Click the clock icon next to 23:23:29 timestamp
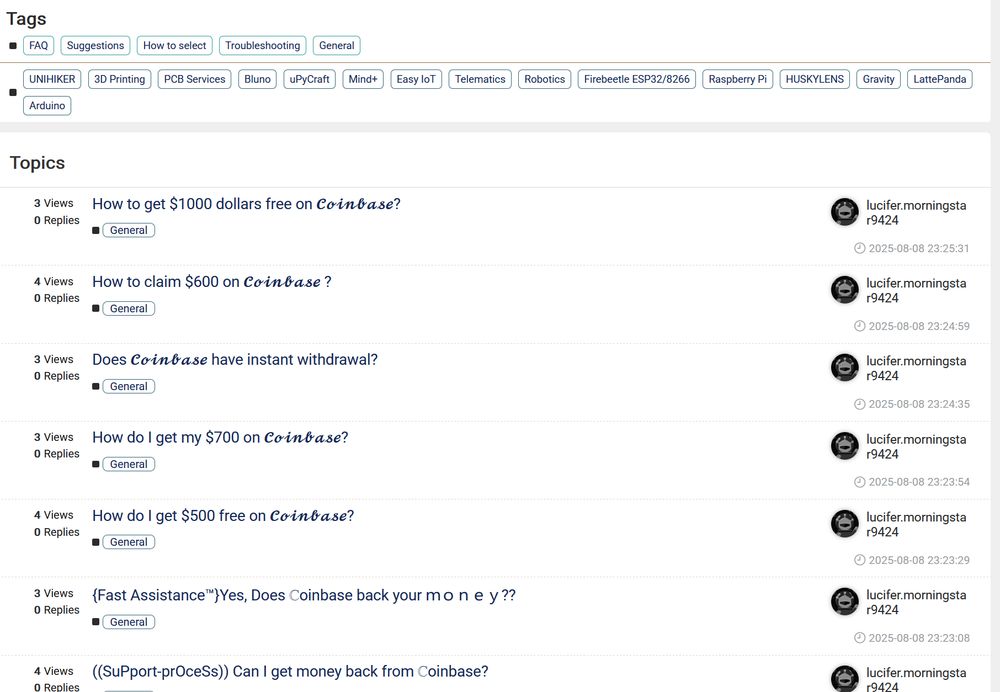Screen dimensions: 1000x692 click(860, 560)
